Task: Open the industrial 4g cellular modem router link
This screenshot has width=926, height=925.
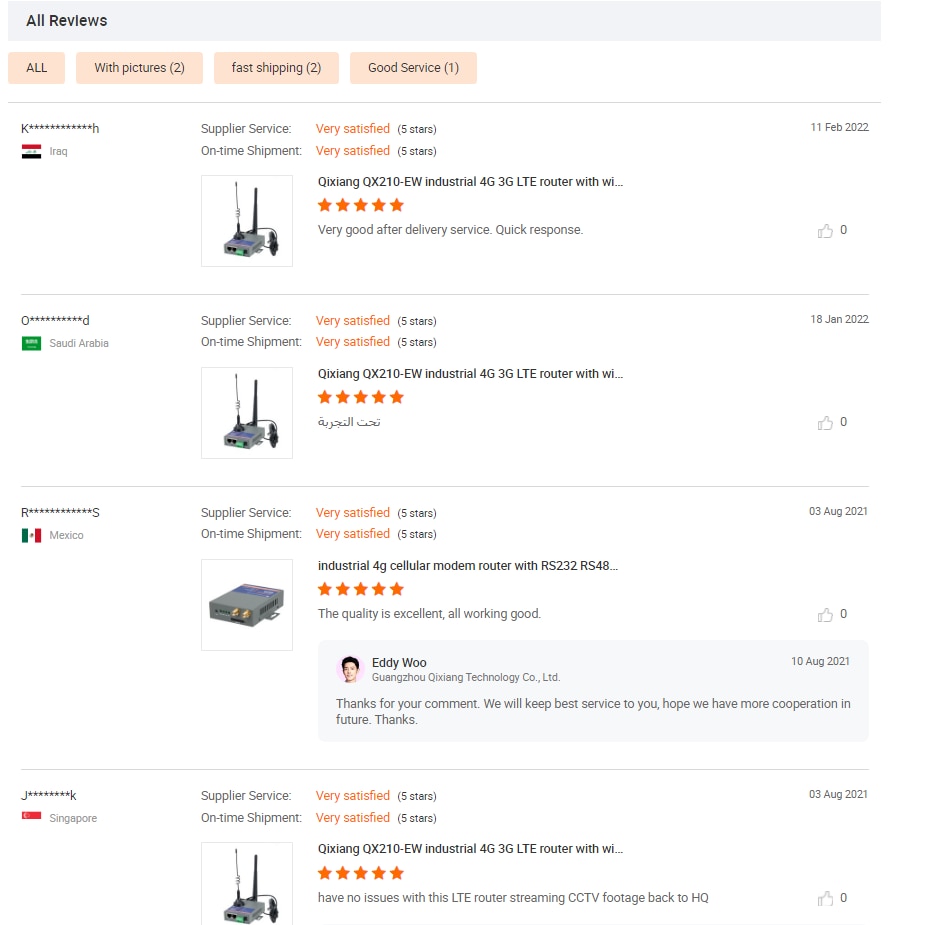Action: click(468, 566)
